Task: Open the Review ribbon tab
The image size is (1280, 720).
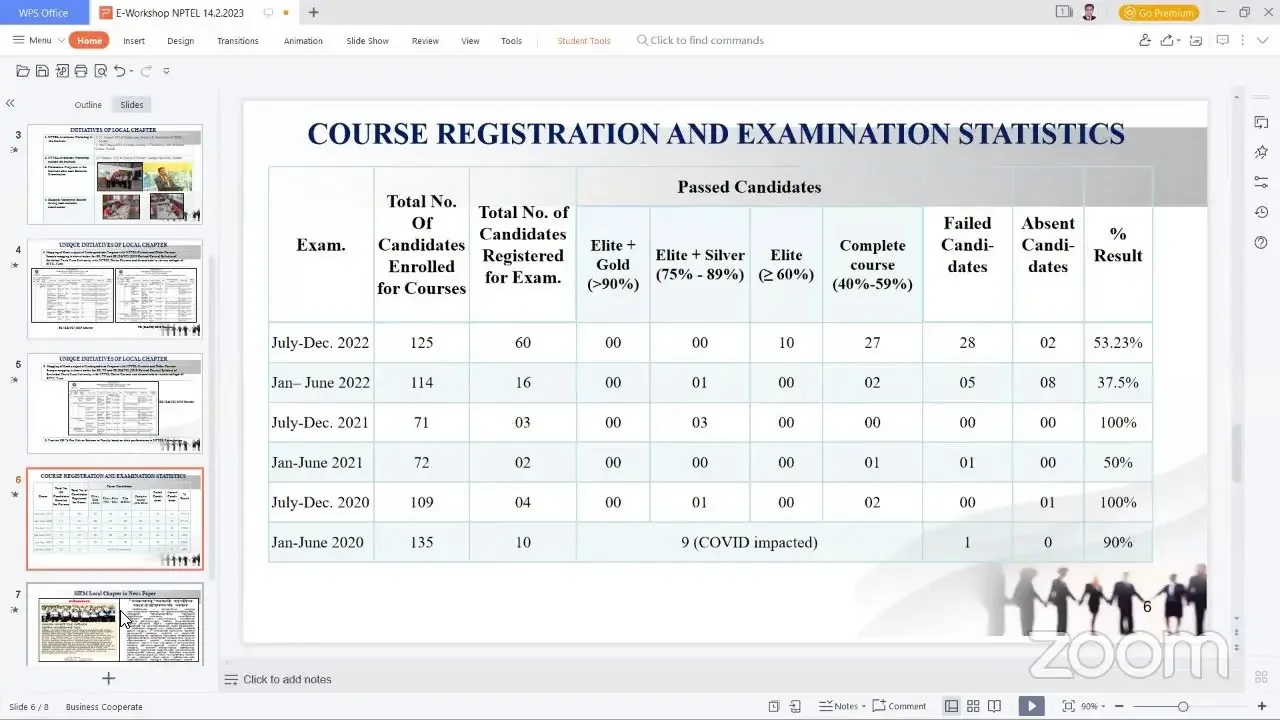Action: click(425, 41)
